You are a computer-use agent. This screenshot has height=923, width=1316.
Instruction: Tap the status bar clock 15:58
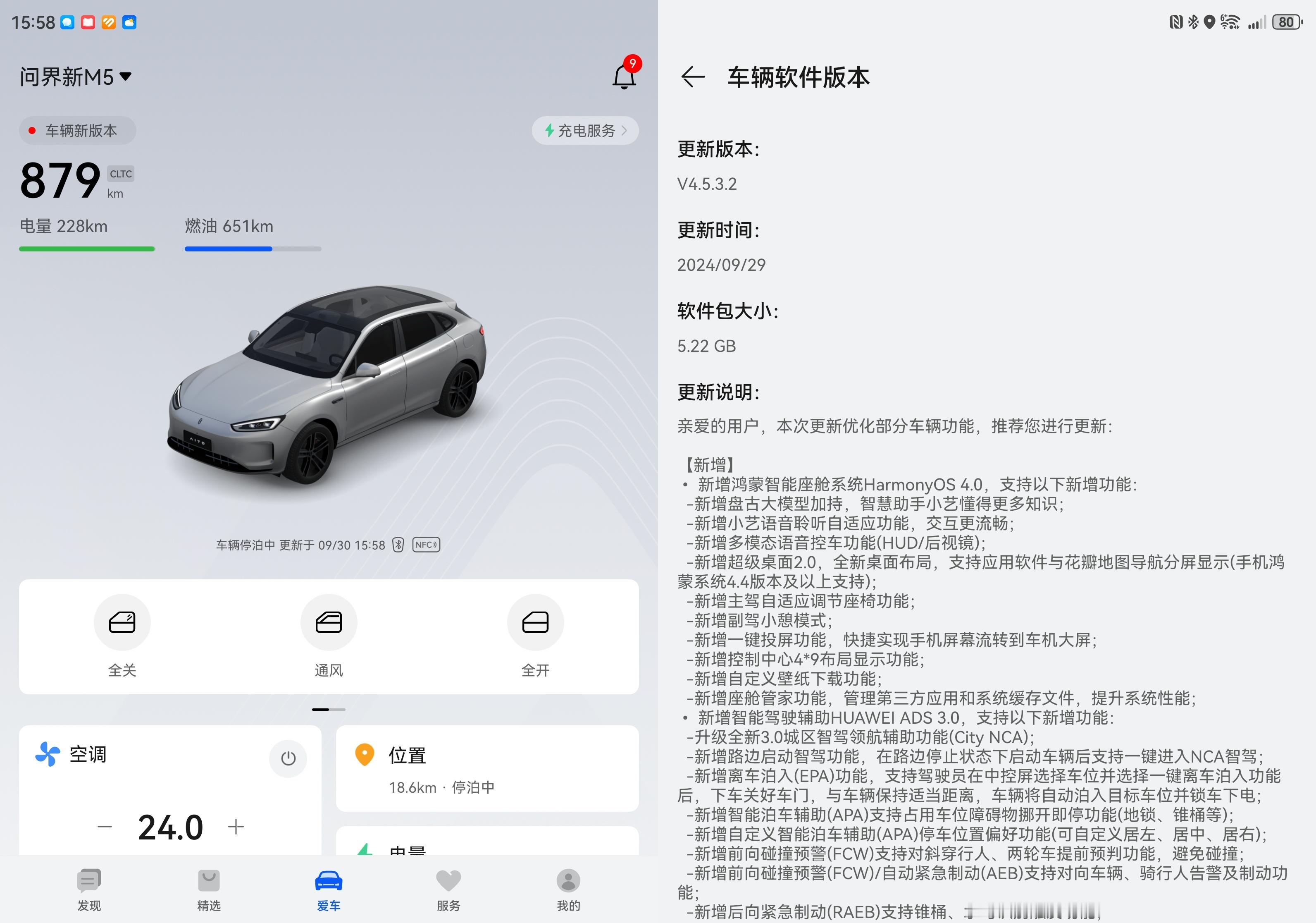pyautogui.click(x=33, y=22)
